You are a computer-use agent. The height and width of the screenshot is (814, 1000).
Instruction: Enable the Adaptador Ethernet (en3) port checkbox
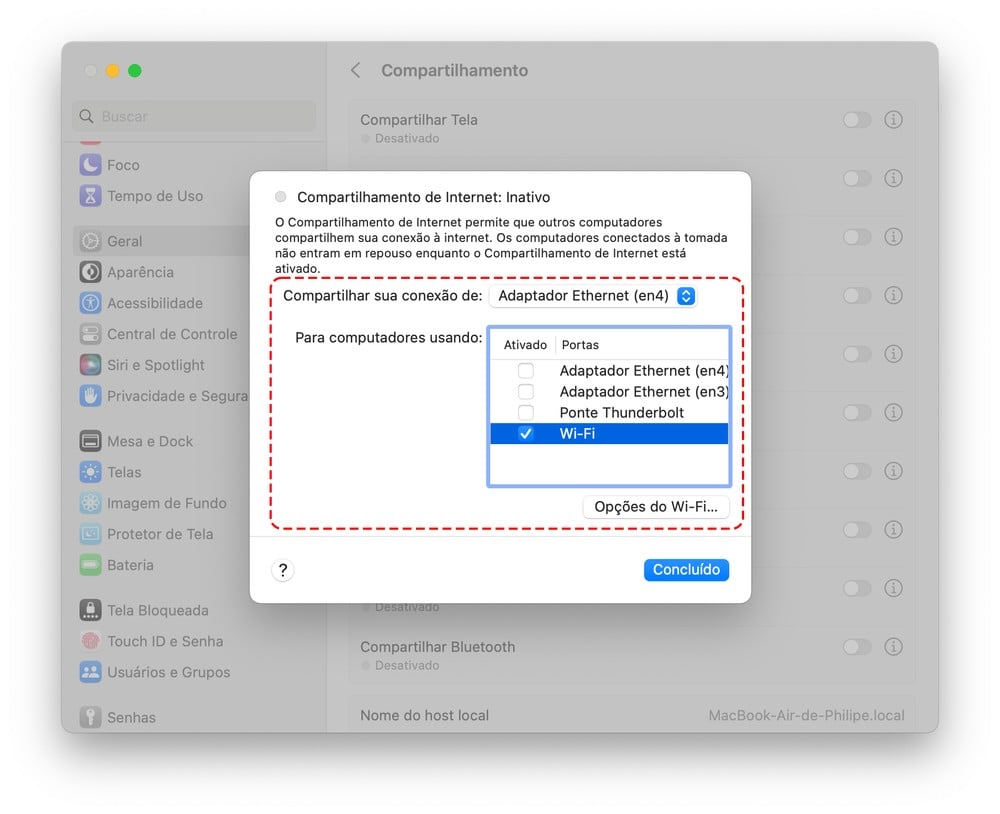526,392
